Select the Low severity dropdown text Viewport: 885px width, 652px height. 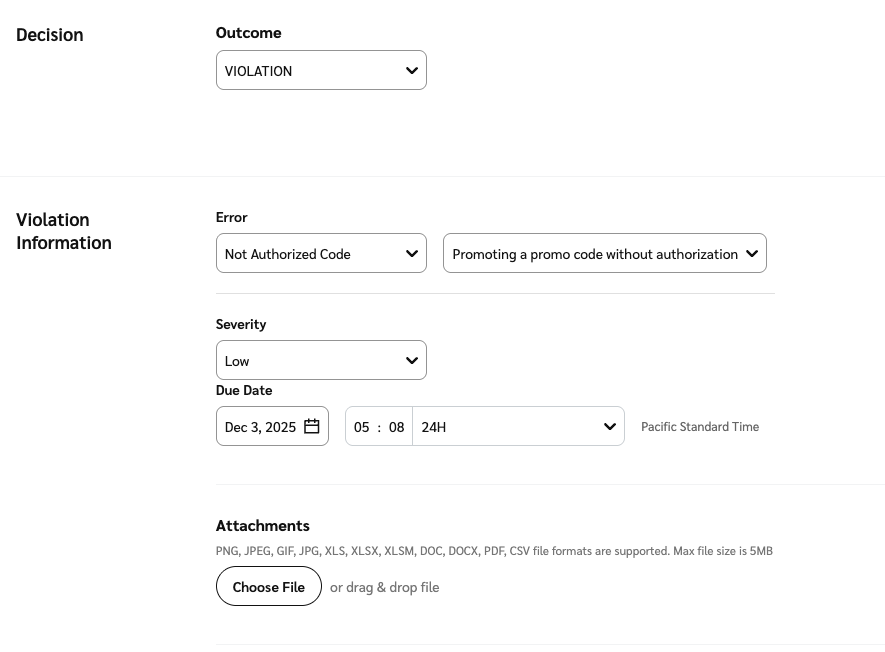coord(237,361)
